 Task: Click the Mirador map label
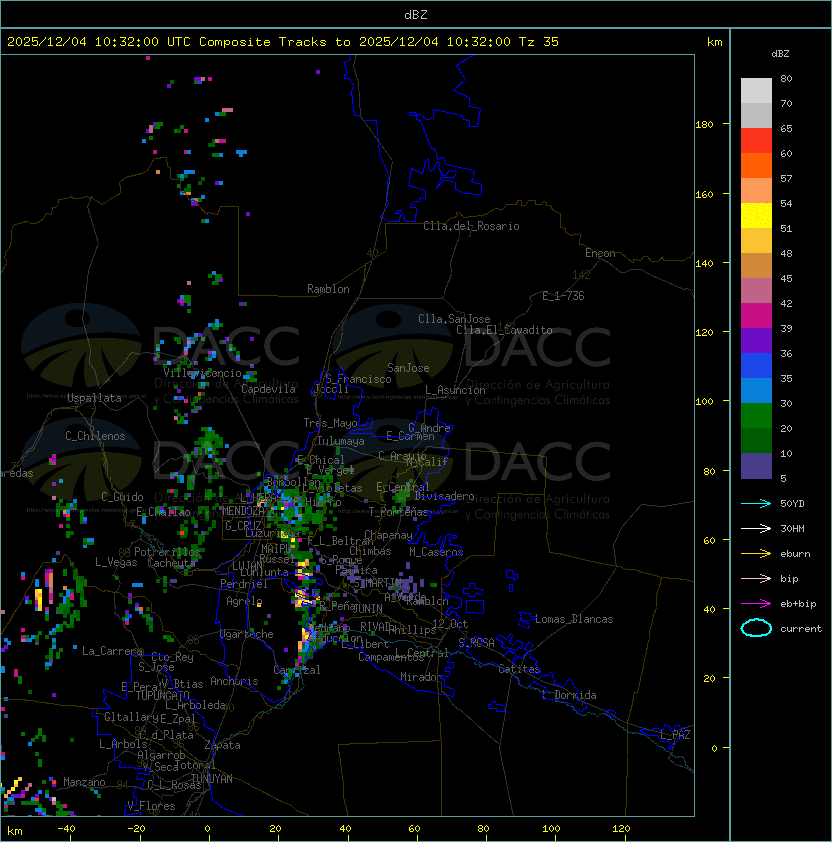pyautogui.click(x=421, y=678)
